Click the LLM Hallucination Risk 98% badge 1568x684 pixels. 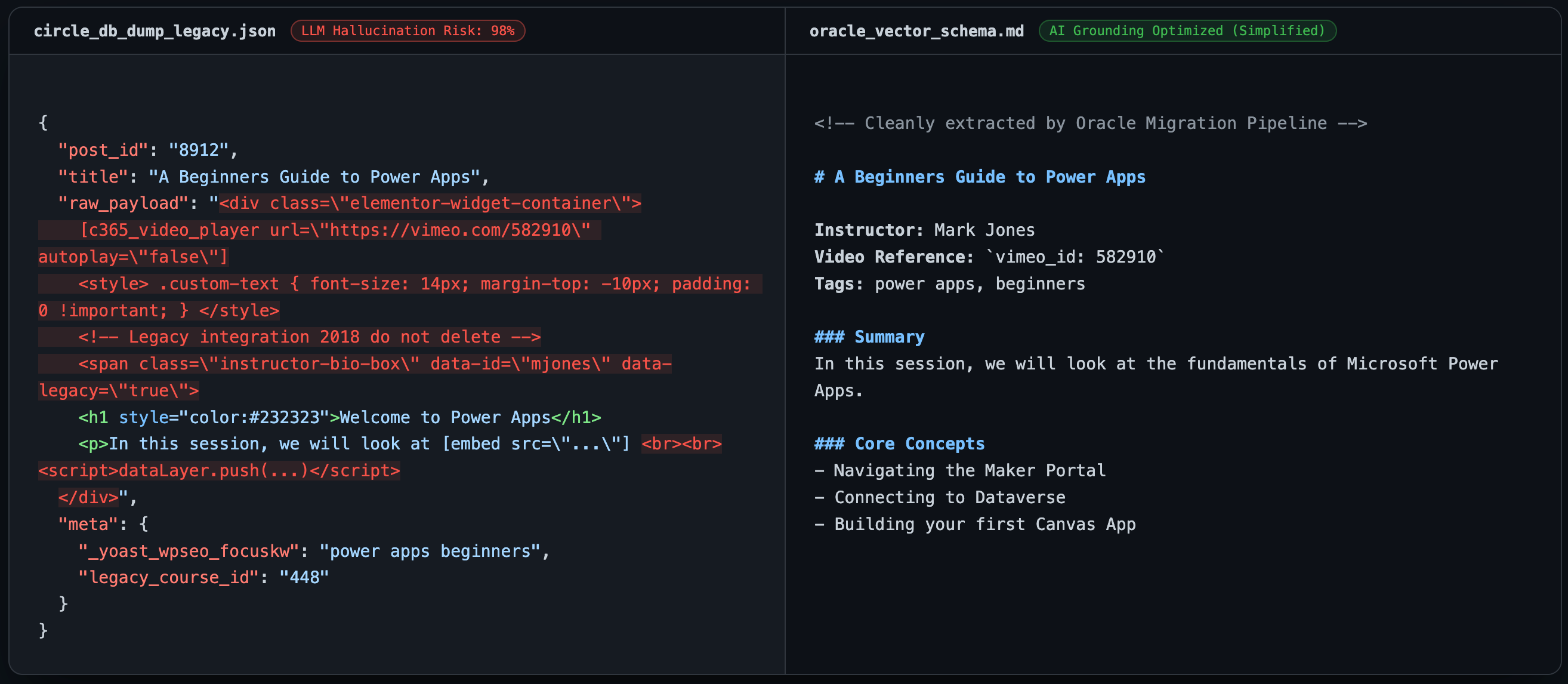tap(408, 30)
